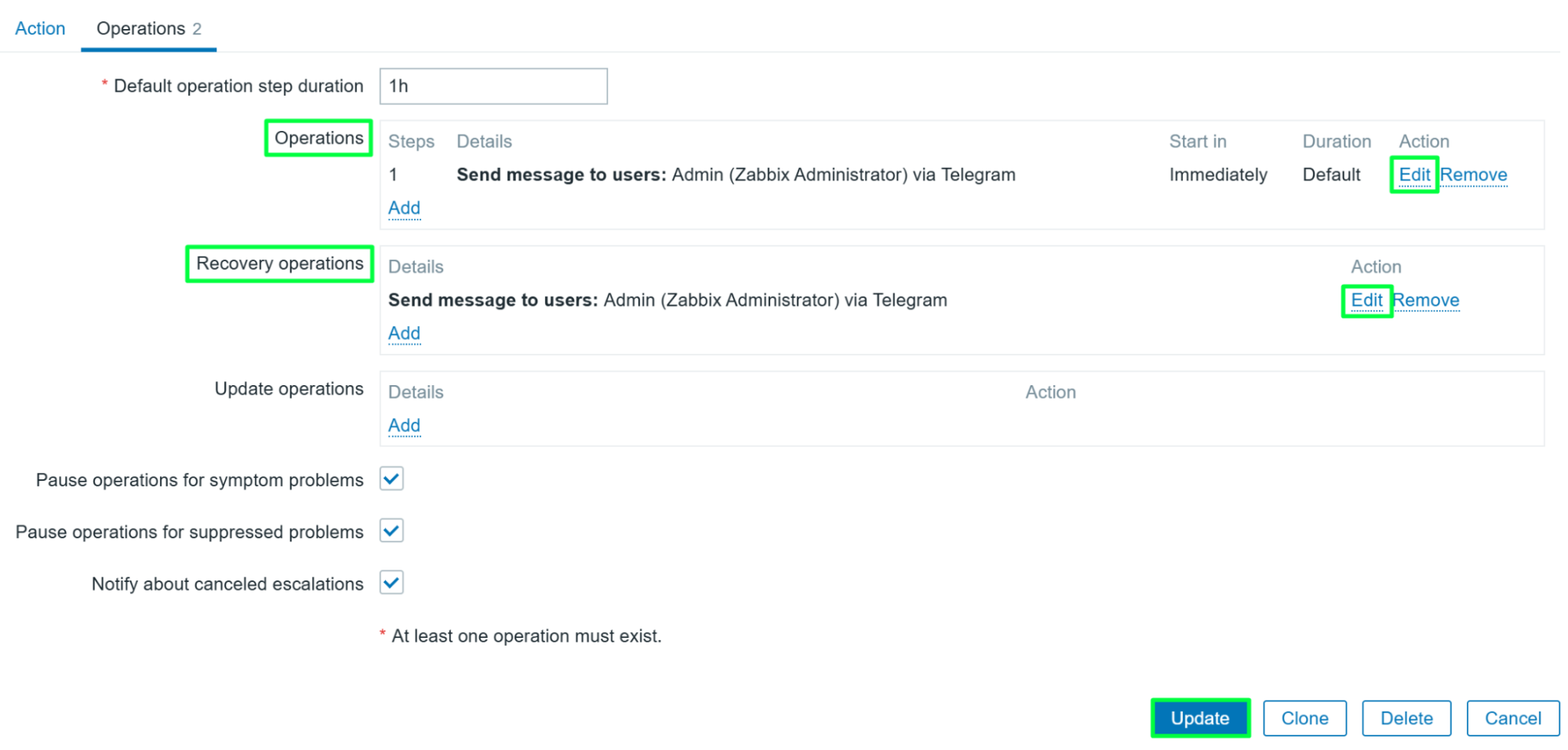Click the default operation step duration field
The image size is (1568, 750).
tap(493, 86)
